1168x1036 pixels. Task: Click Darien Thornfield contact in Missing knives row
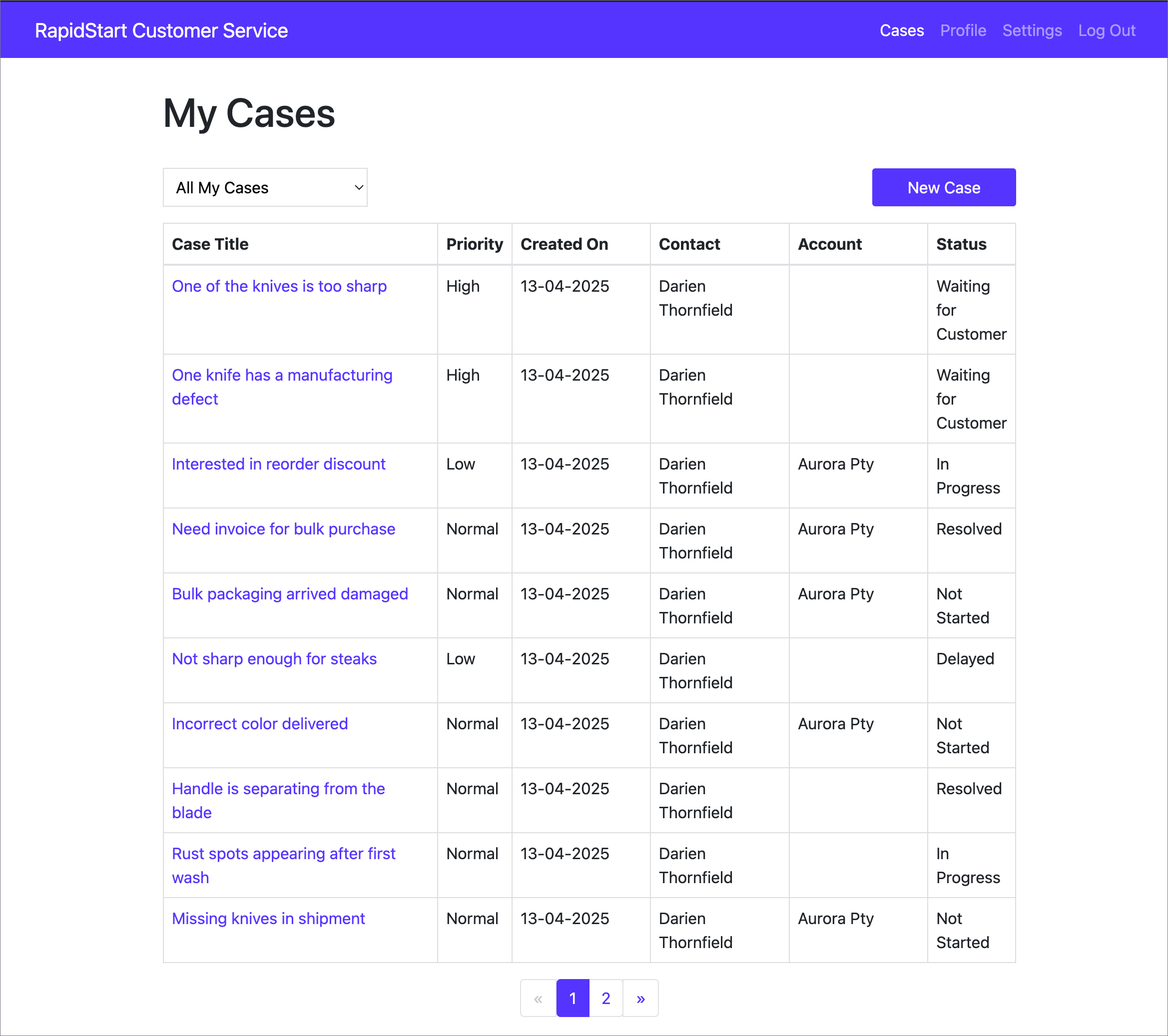click(x=695, y=930)
